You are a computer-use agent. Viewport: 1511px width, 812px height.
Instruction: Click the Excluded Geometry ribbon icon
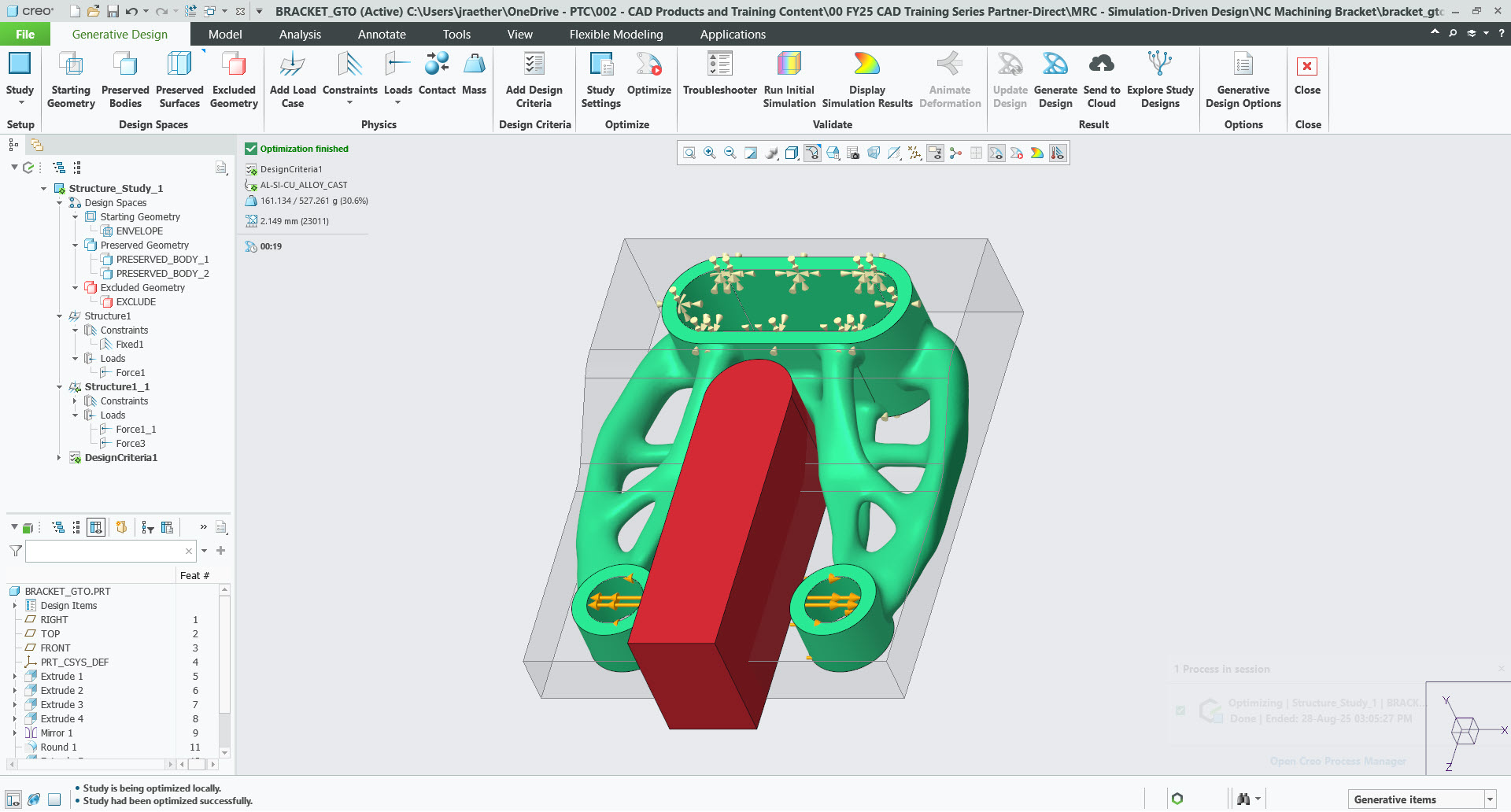[x=234, y=79]
